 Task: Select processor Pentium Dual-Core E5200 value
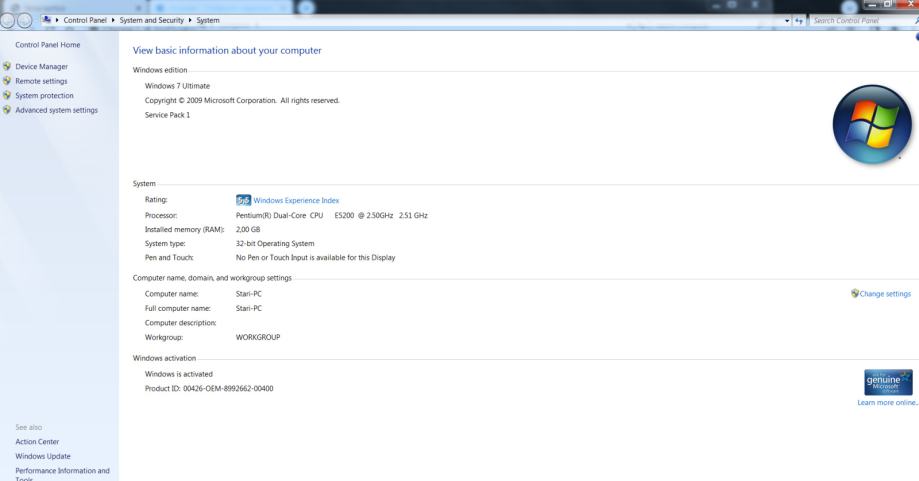click(x=332, y=216)
